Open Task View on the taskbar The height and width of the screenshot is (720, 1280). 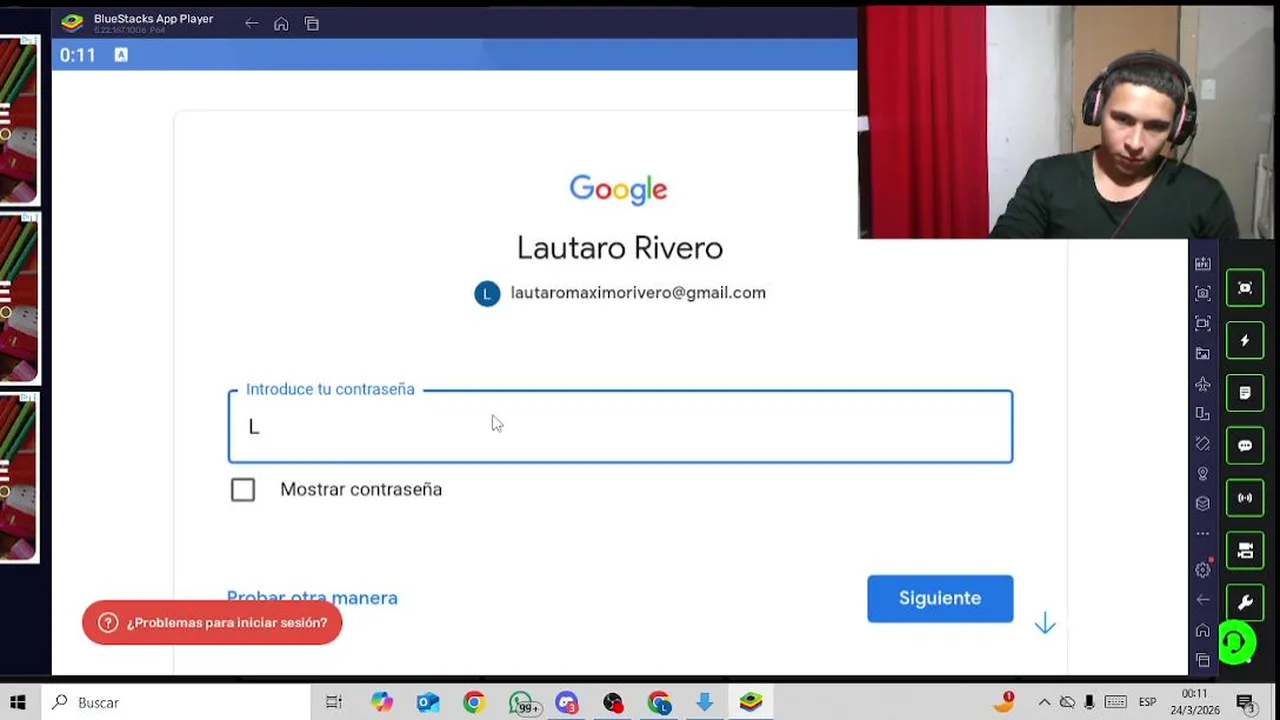pos(334,702)
